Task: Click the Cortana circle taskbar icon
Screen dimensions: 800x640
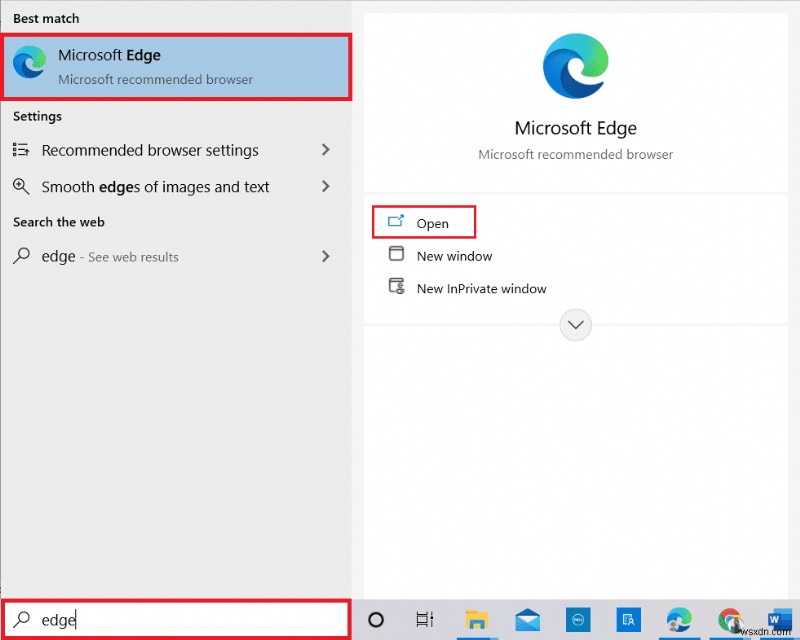Action: [376, 620]
